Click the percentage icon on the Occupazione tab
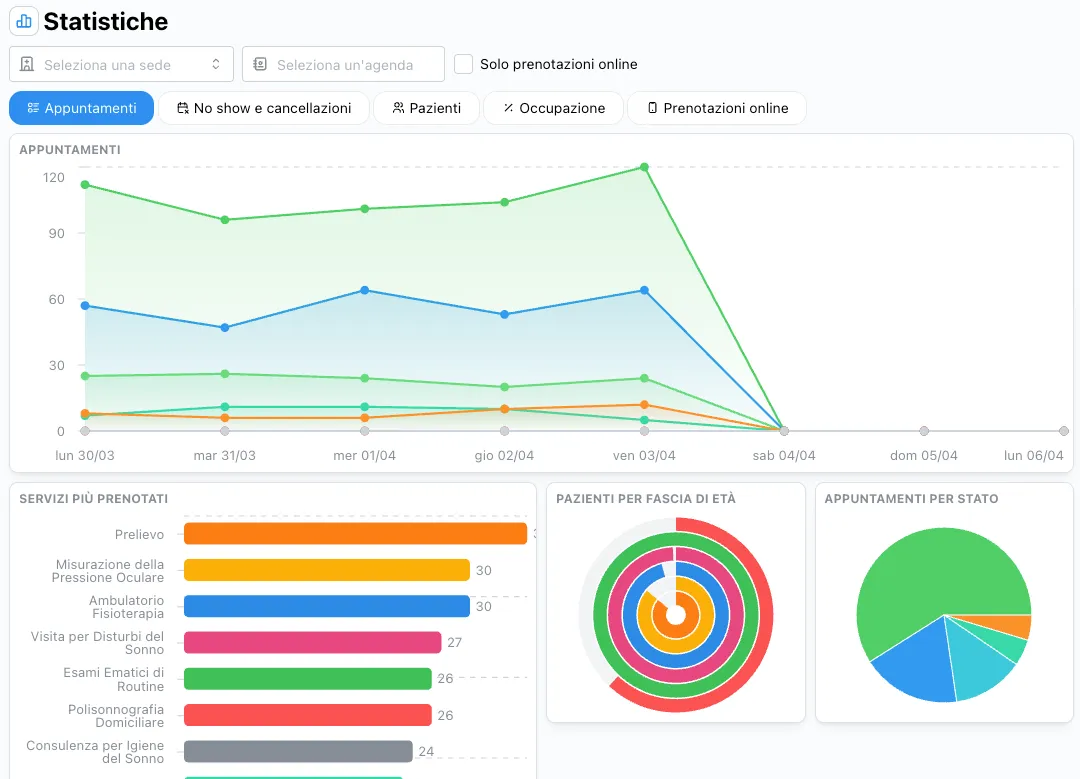1080x779 pixels. [x=507, y=108]
